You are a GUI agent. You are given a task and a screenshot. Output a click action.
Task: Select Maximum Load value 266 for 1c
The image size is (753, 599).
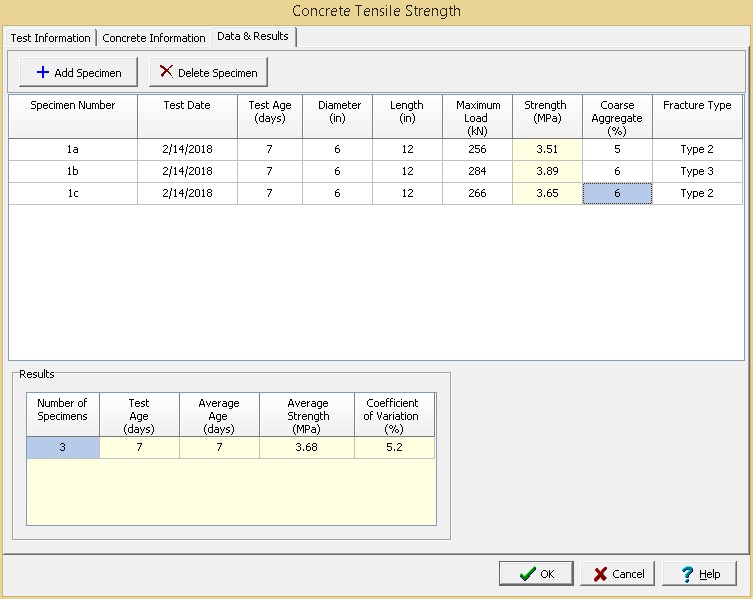[x=477, y=193]
